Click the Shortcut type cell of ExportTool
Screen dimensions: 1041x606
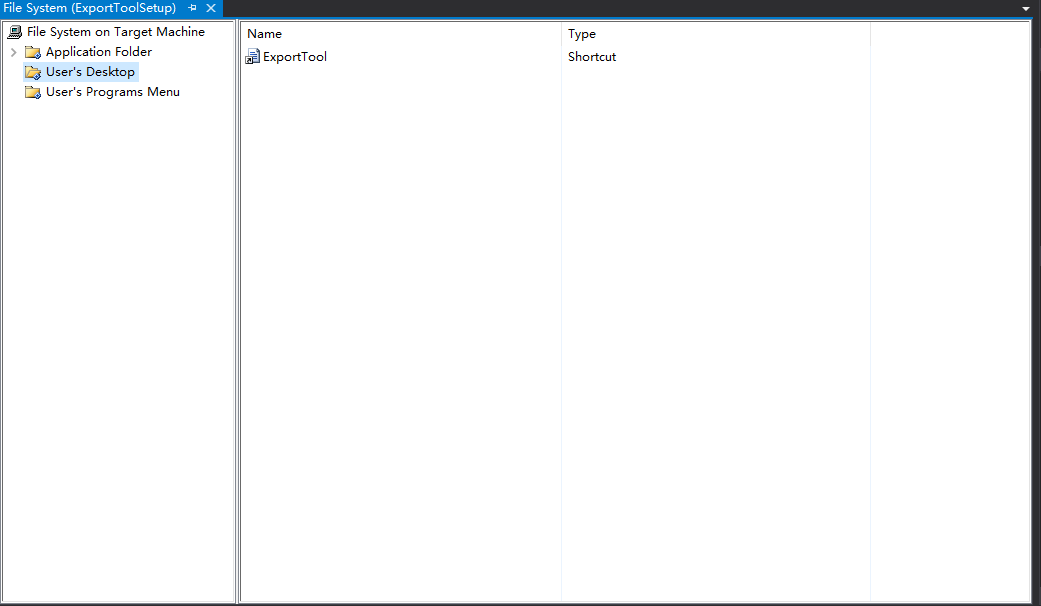tap(592, 57)
